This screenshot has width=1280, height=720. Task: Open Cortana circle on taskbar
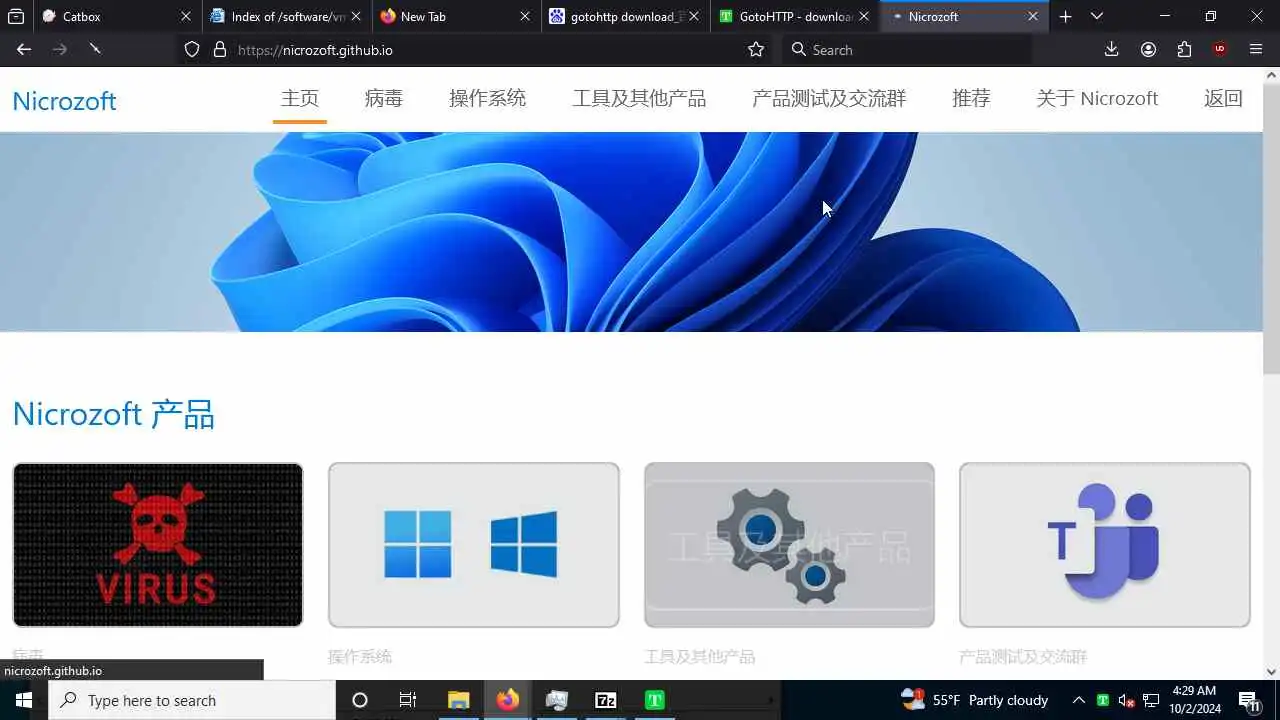pyautogui.click(x=360, y=700)
